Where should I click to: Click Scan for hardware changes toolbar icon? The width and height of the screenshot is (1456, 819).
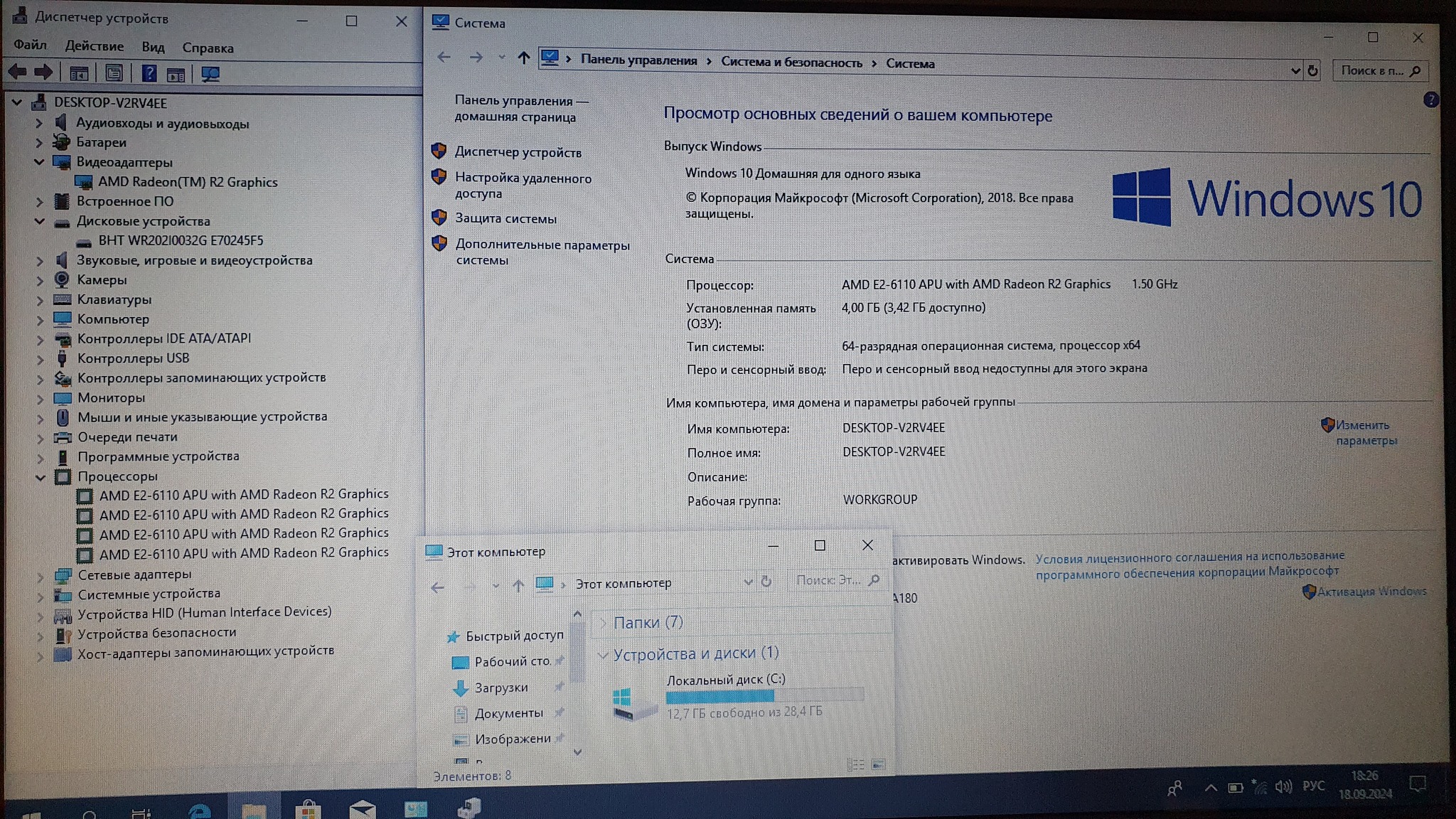pos(210,74)
